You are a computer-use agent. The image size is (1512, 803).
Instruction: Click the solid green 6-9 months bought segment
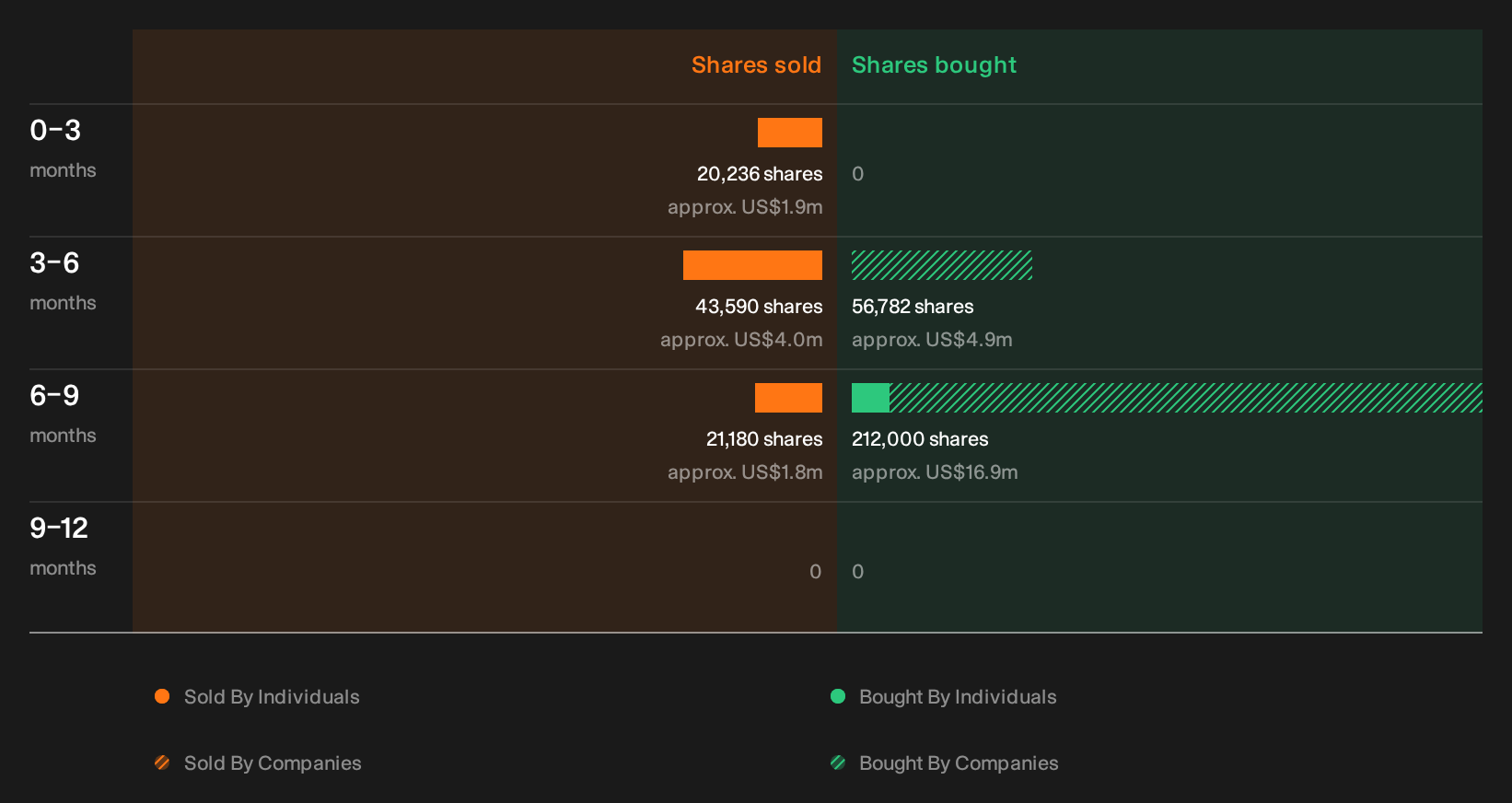tap(870, 398)
